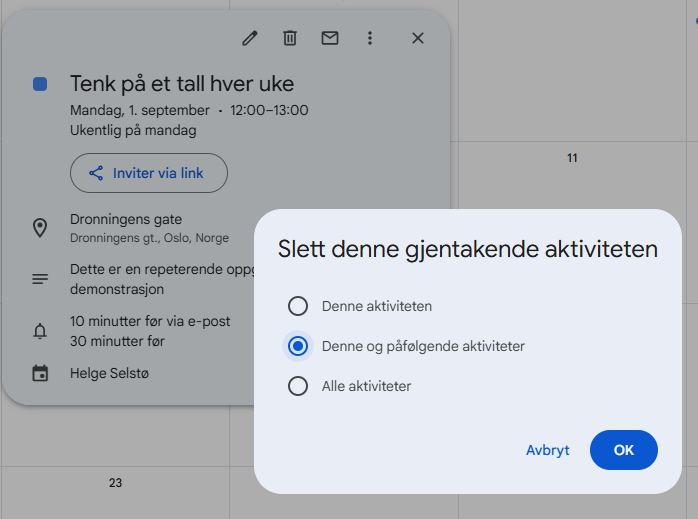Click the share icon in Inviter button
This screenshot has height=519, width=698.
[96, 173]
